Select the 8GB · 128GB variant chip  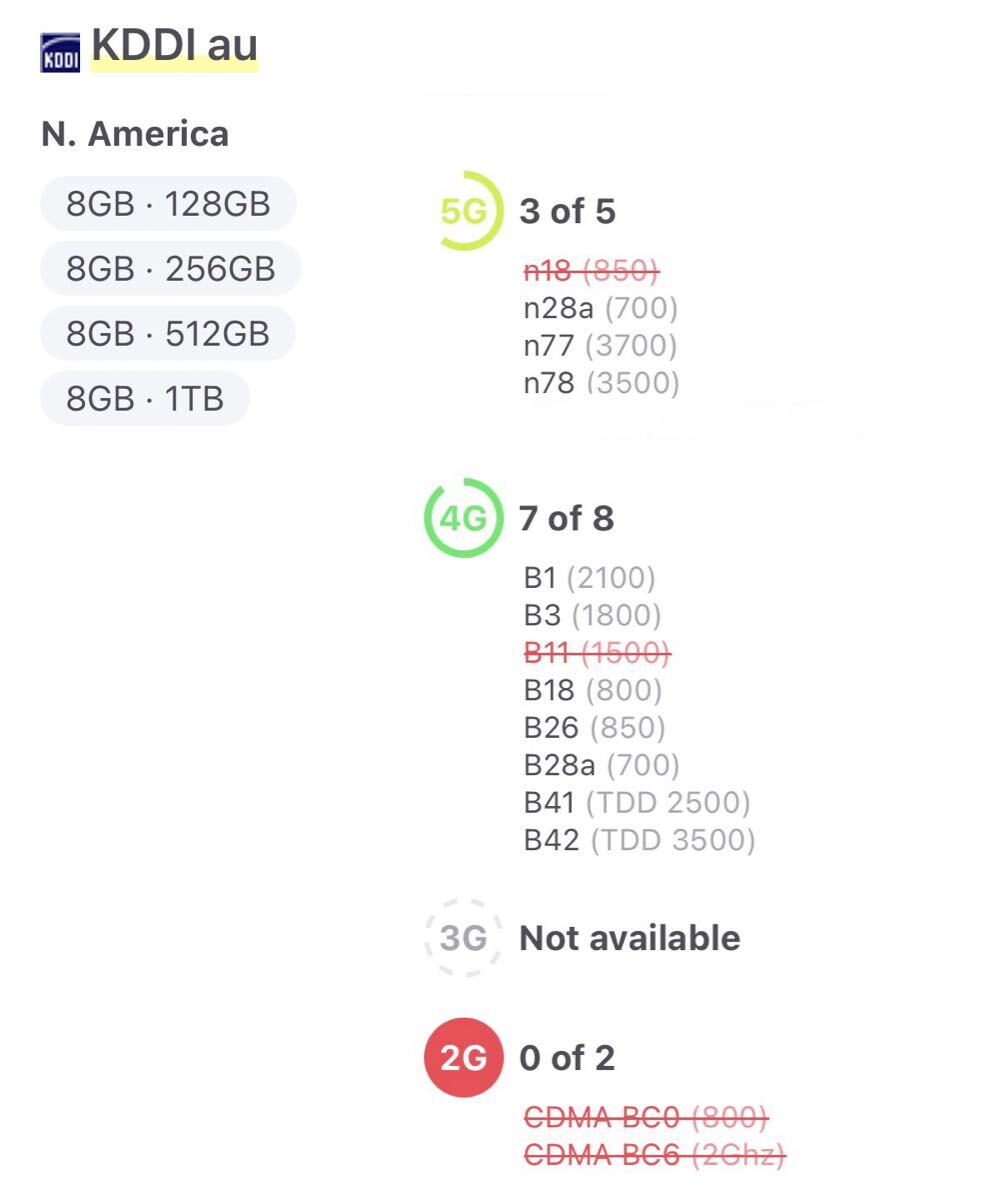point(168,204)
